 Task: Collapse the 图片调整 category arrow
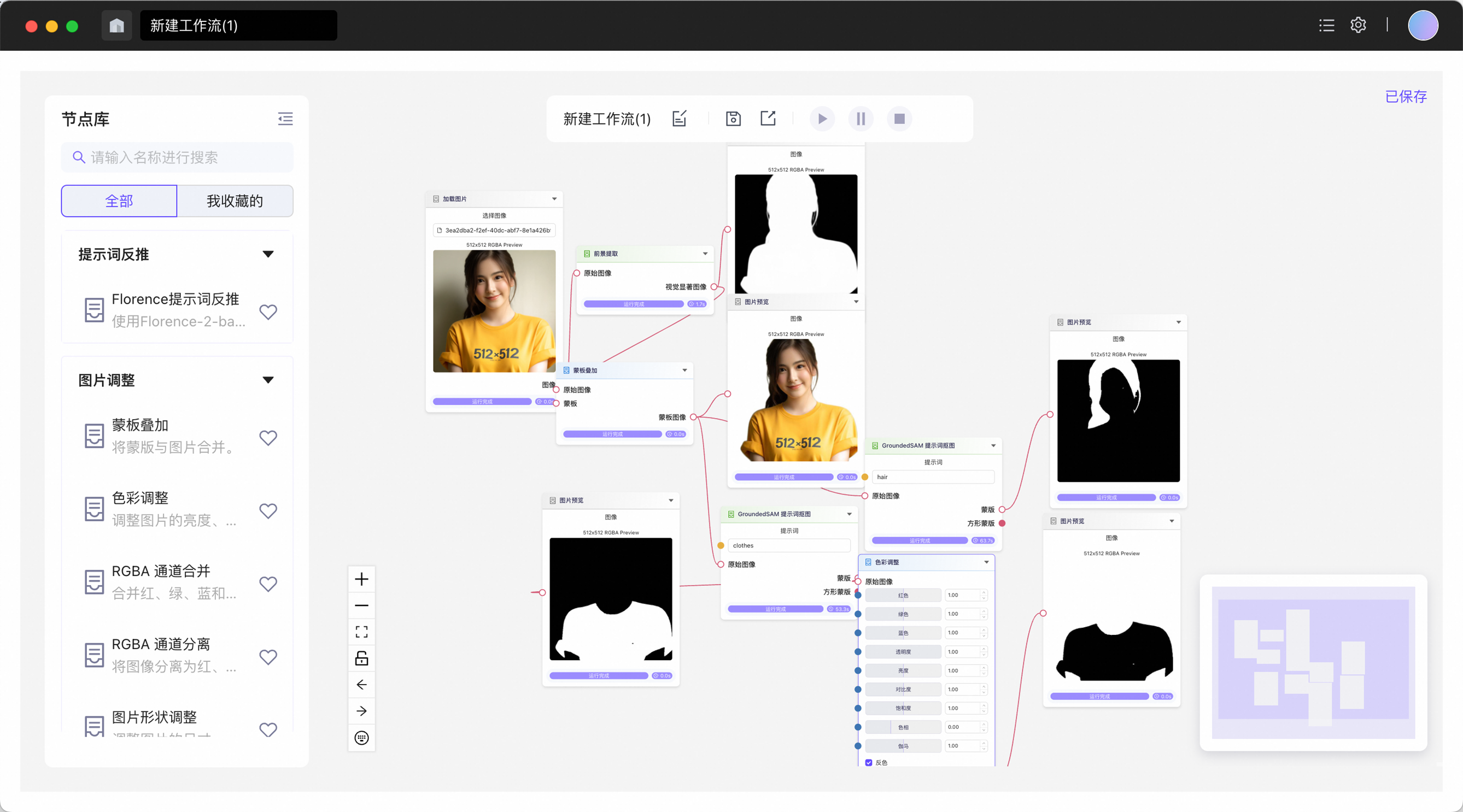268,380
